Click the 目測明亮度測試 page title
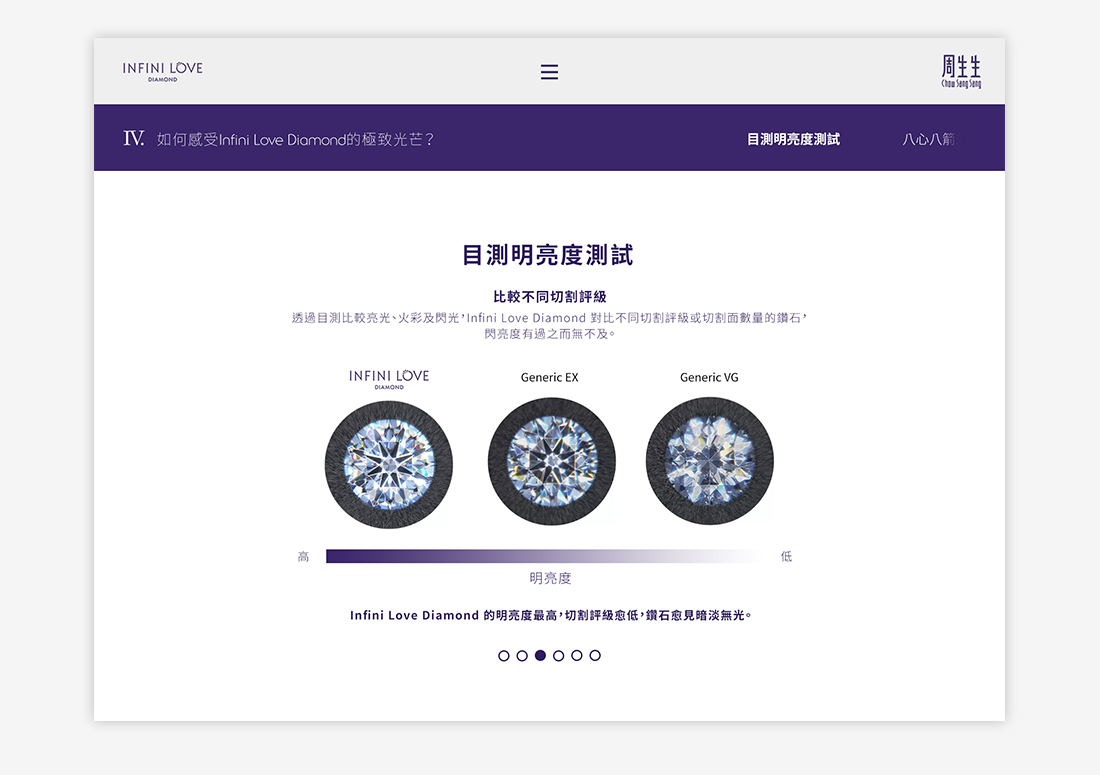The width and height of the screenshot is (1100, 775). pyautogui.click(x=549, y=255)
